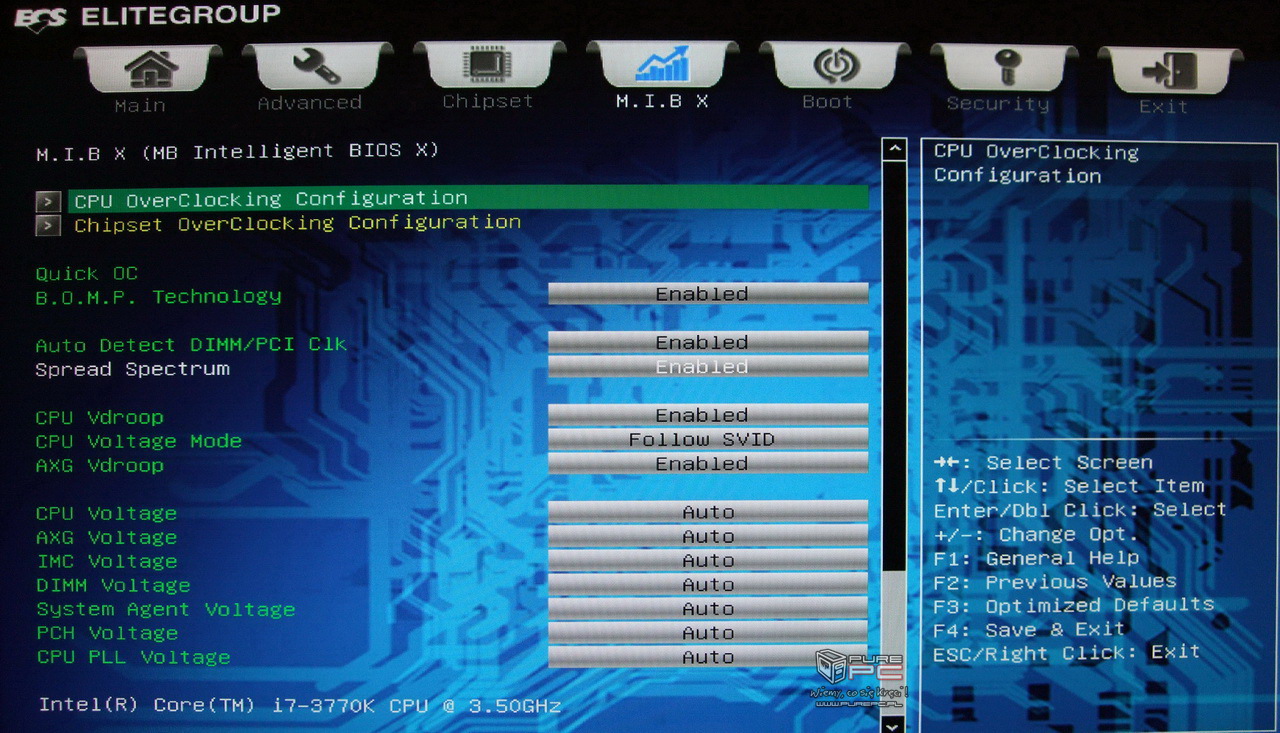Open the Security tab key icon
The height and width of the screenshot is (733, 1280).
[1005, 67]
